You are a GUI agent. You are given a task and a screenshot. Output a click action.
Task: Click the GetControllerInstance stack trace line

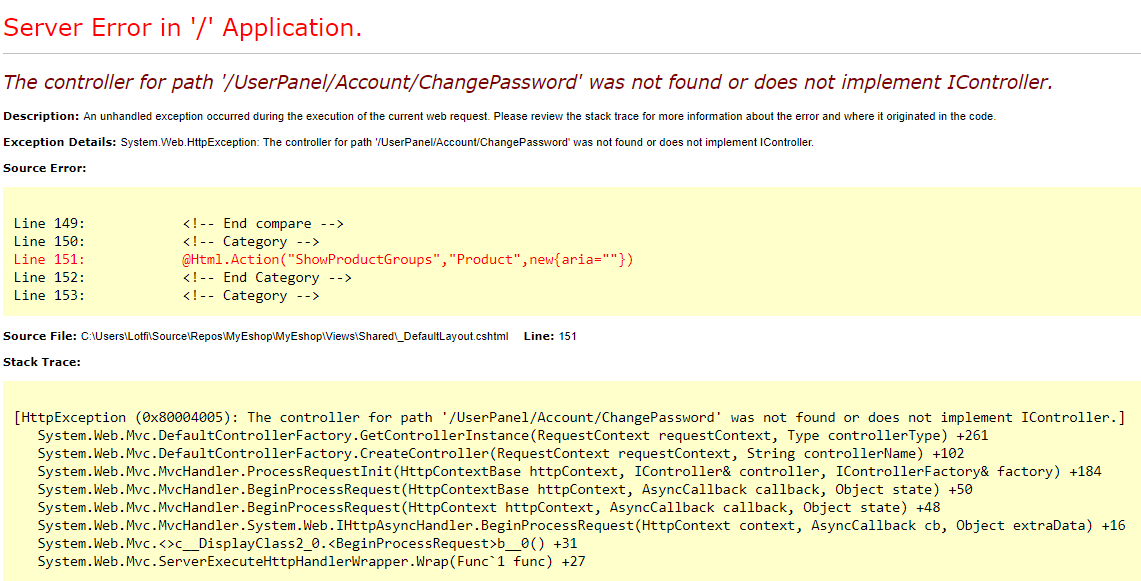pos(512,435)
